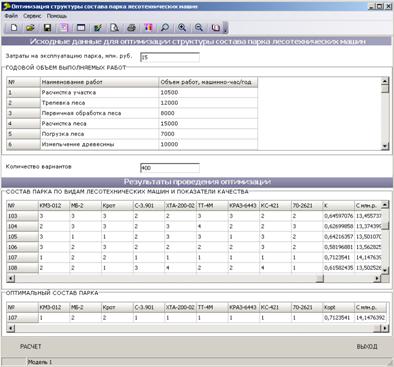This screenshot has height=367, width=394.
Task: Click the application icon in title bar
Action: (6, 6)
